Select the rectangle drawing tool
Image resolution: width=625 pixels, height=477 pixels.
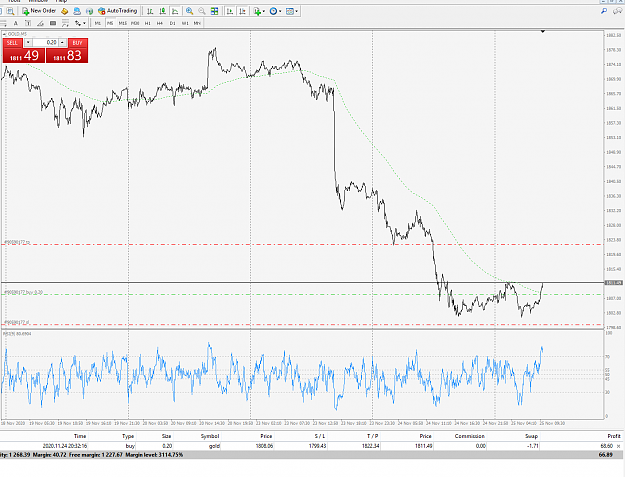pyautogui.click(x=53, y=23)
